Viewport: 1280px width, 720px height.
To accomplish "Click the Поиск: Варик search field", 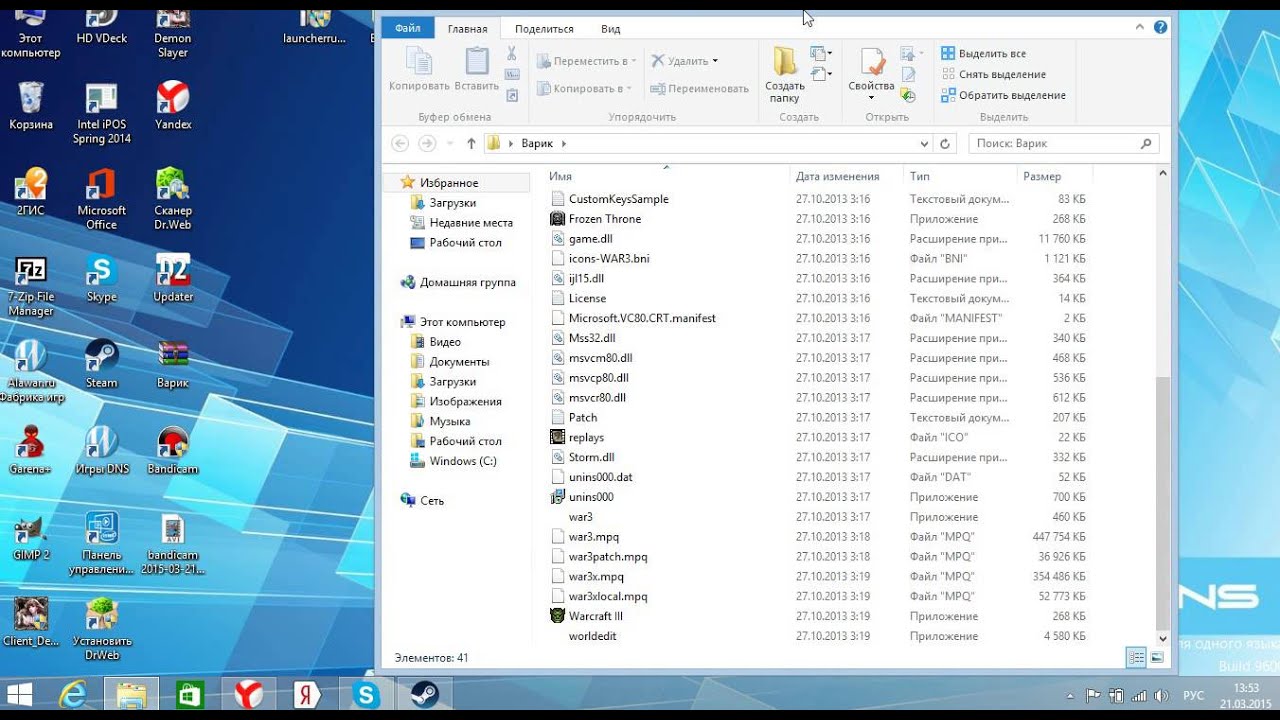I will [1064, 144].
